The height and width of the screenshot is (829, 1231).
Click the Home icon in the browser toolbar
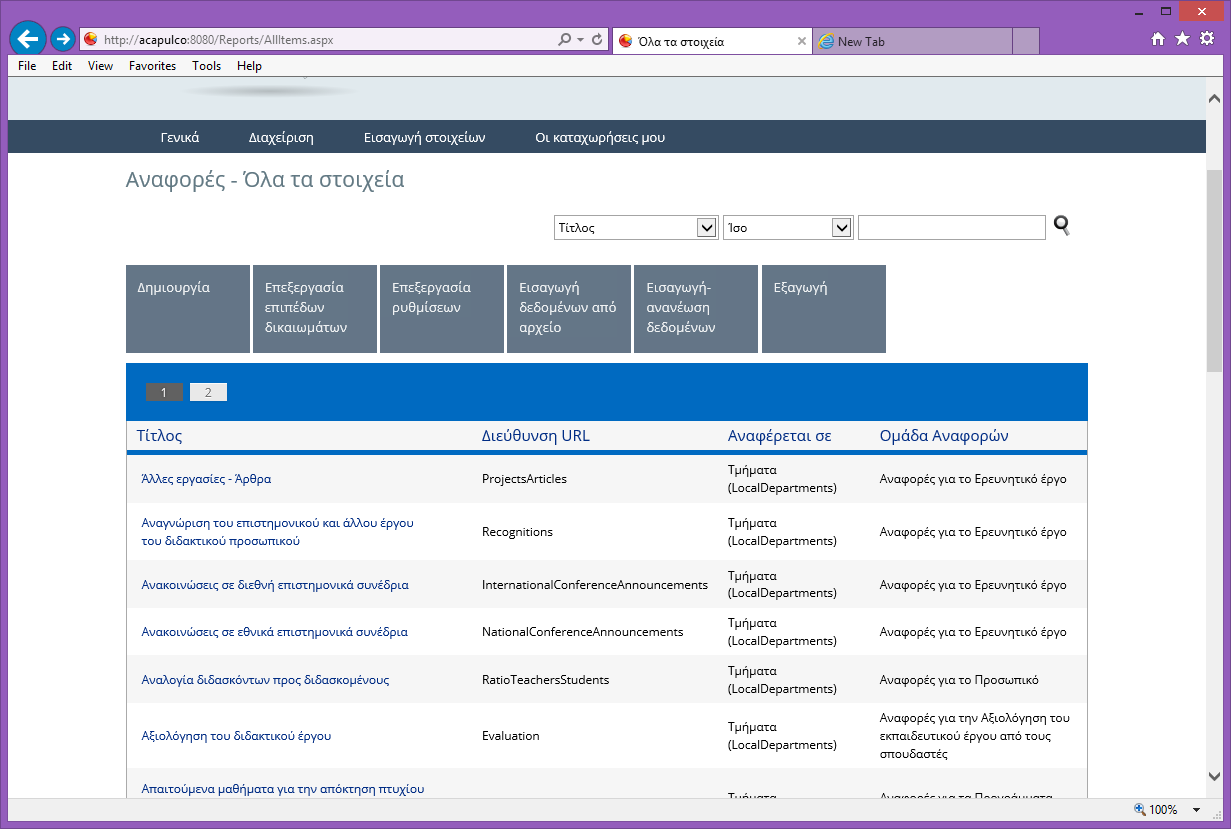[x=1158, y=39]
